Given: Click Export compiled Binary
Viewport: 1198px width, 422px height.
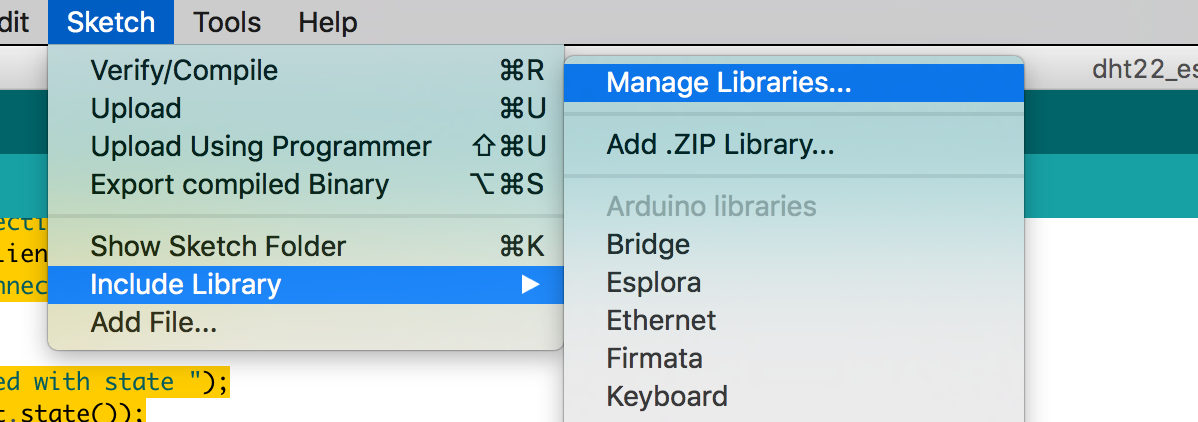Looking at the screenshot, I should click(x=239, y=184).
